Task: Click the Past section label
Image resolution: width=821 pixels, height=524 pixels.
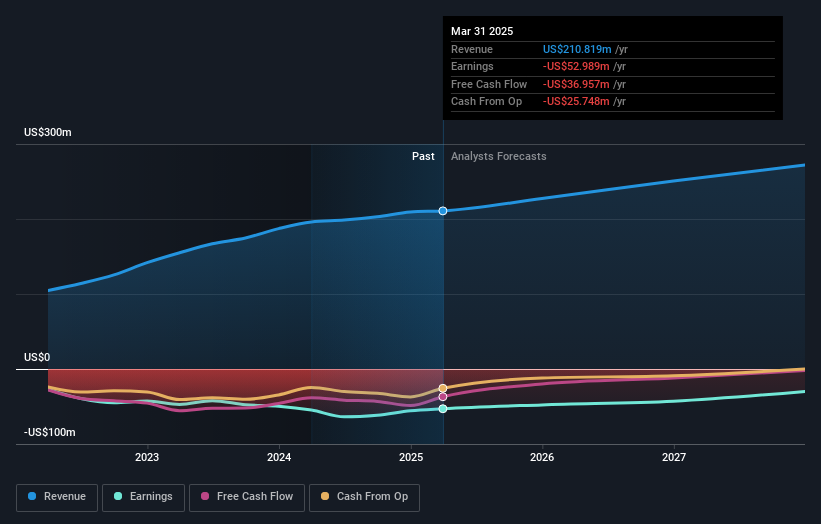Action: [423, 157]
